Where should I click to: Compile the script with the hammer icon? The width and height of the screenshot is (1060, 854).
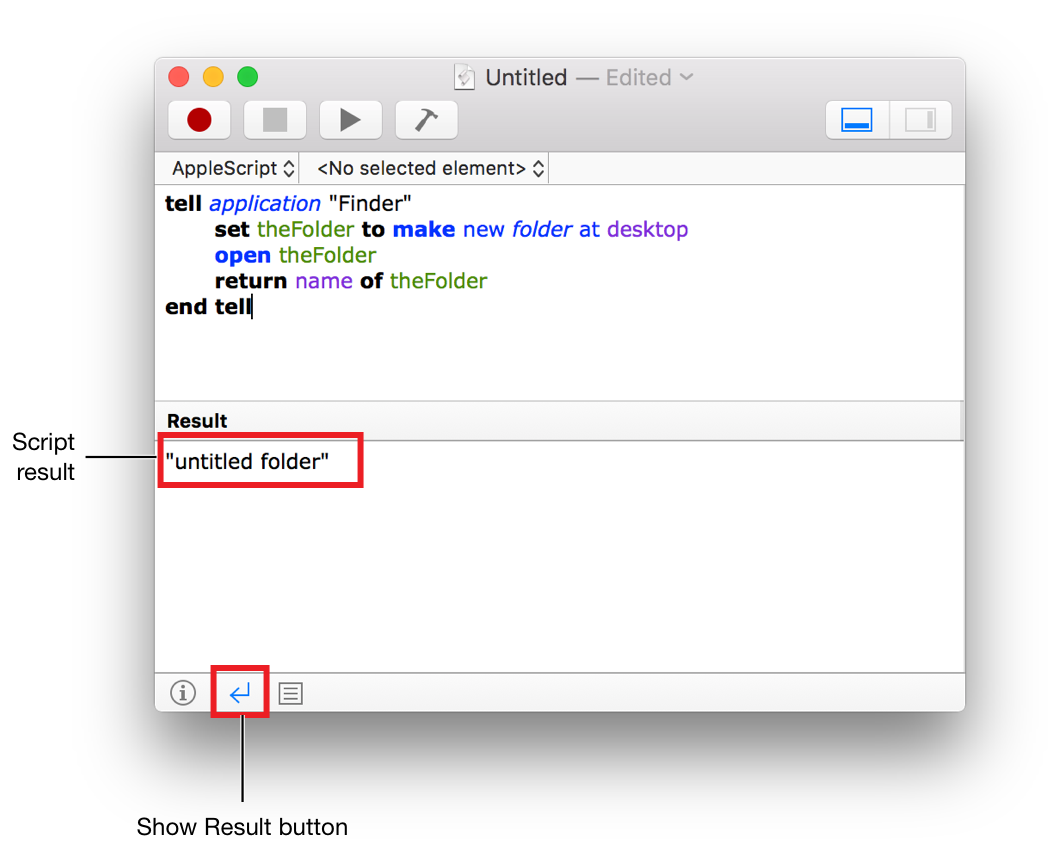click(426, 120)
